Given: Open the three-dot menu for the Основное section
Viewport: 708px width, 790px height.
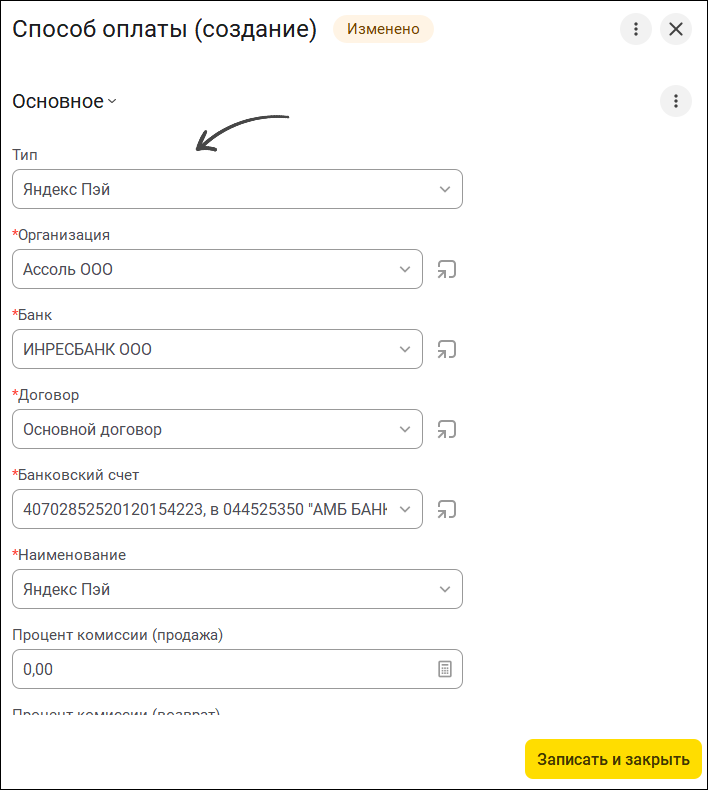Looking at the screenshot, I should click(675, 101).
